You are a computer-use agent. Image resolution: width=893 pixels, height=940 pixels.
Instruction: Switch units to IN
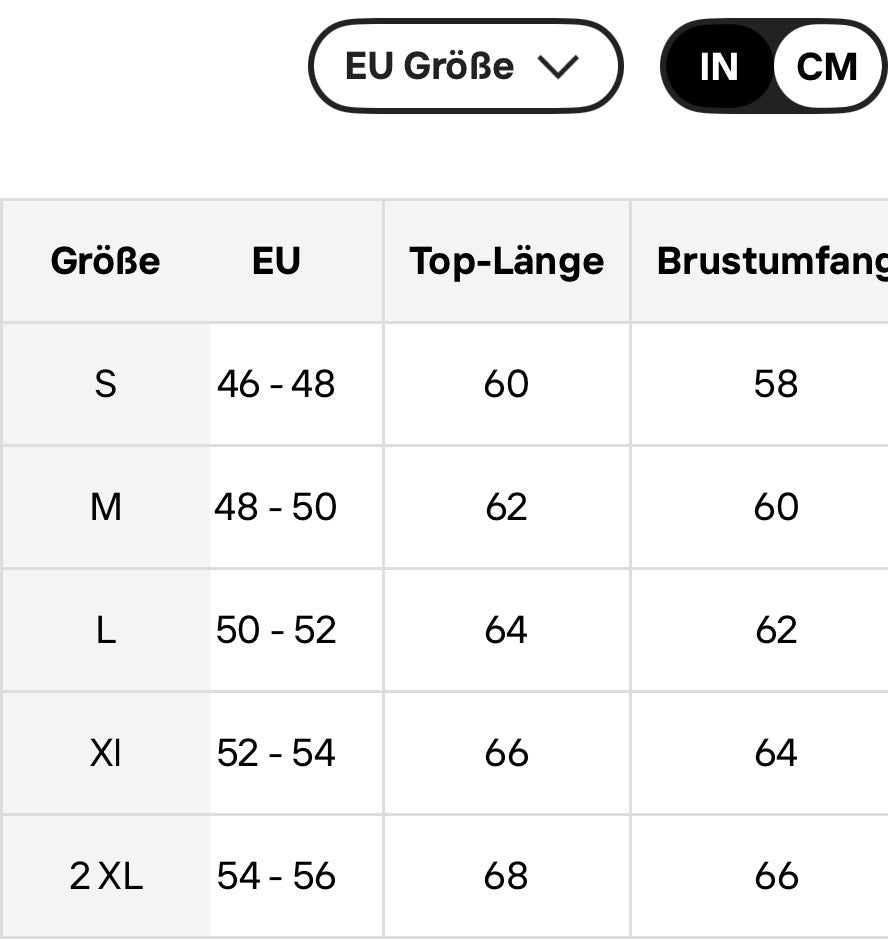[719, 66]
